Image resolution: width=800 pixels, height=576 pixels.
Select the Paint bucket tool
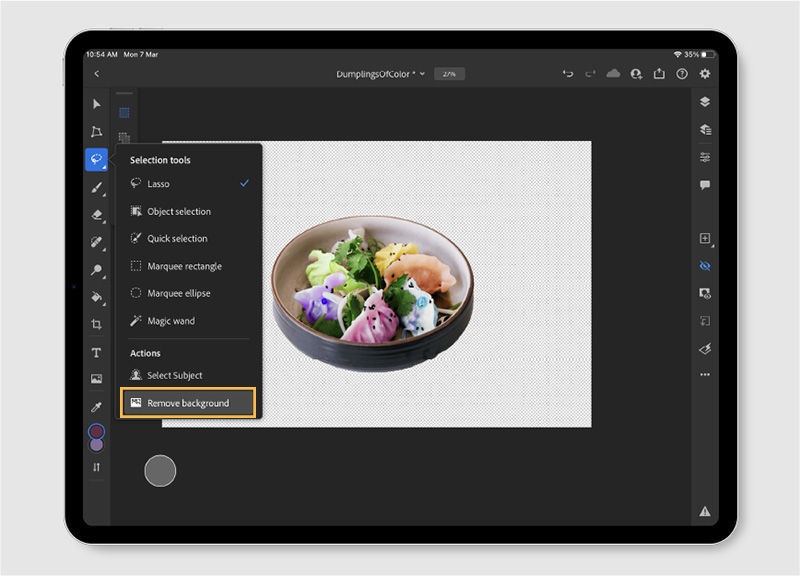coord(96,297)
